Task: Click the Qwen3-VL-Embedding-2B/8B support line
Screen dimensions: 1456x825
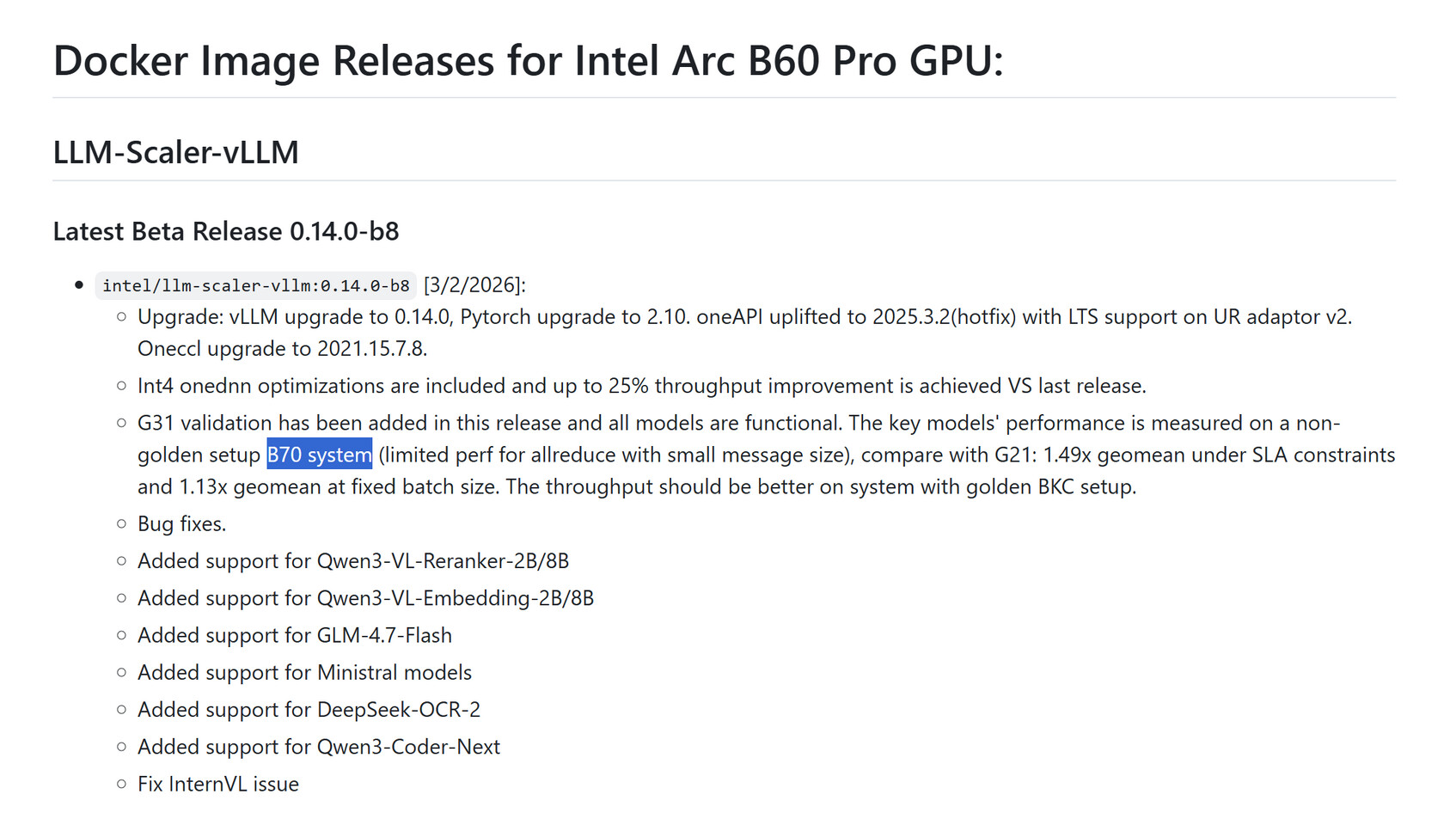Action: (365, 598)
